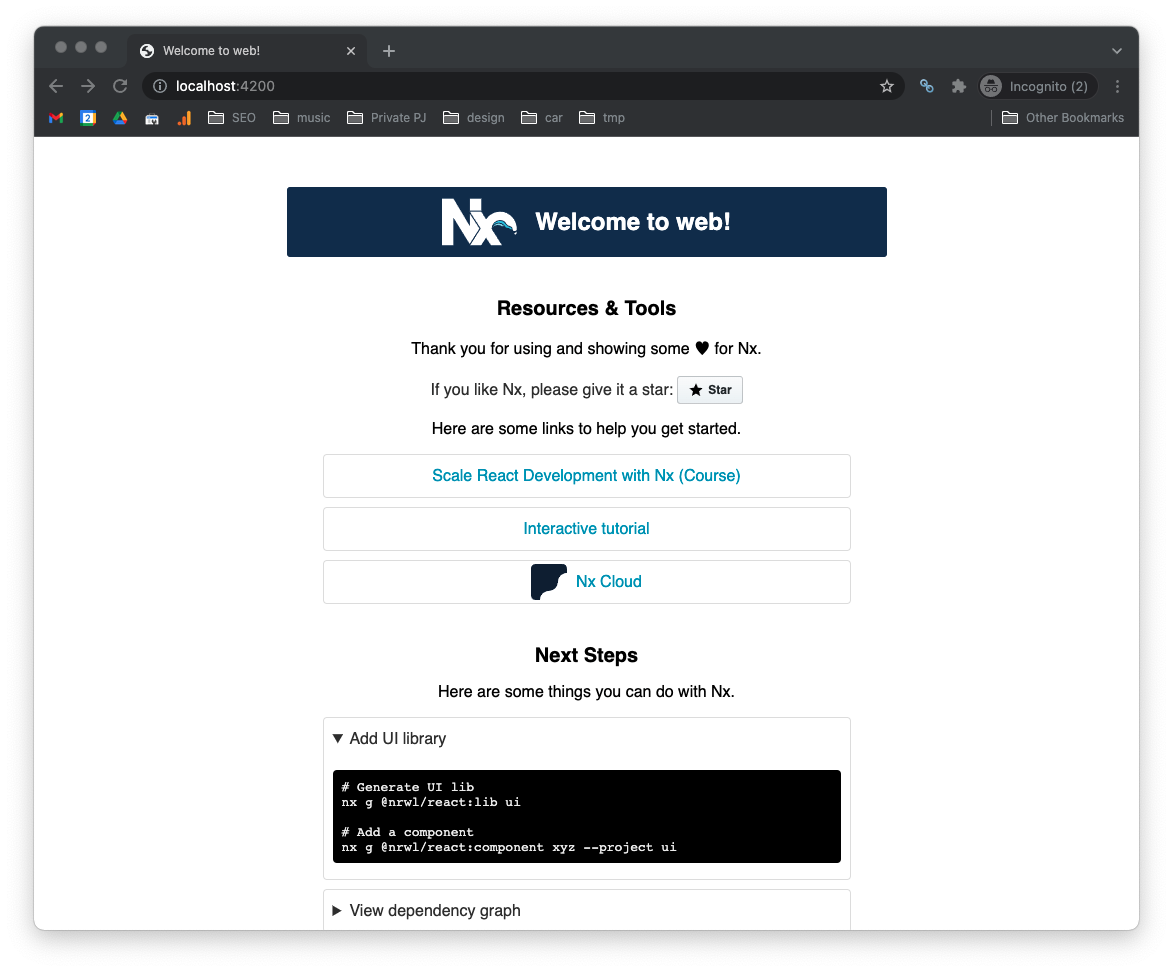Bookmark this page with the star icon

[887, 87]
